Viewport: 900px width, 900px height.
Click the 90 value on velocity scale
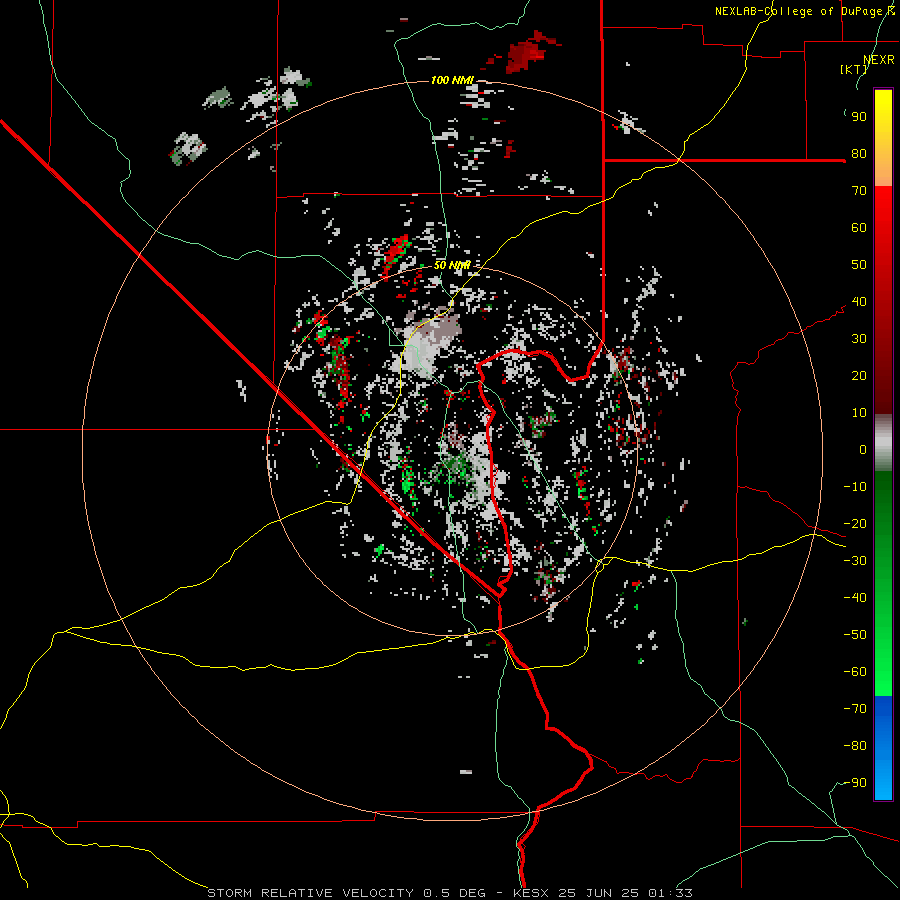859,117
